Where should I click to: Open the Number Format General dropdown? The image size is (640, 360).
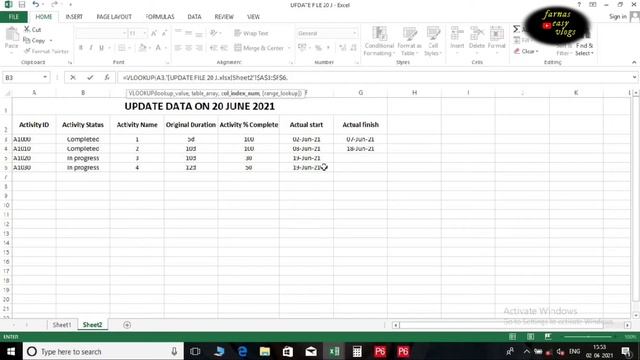pyautogui.click(x=354, y=33)
